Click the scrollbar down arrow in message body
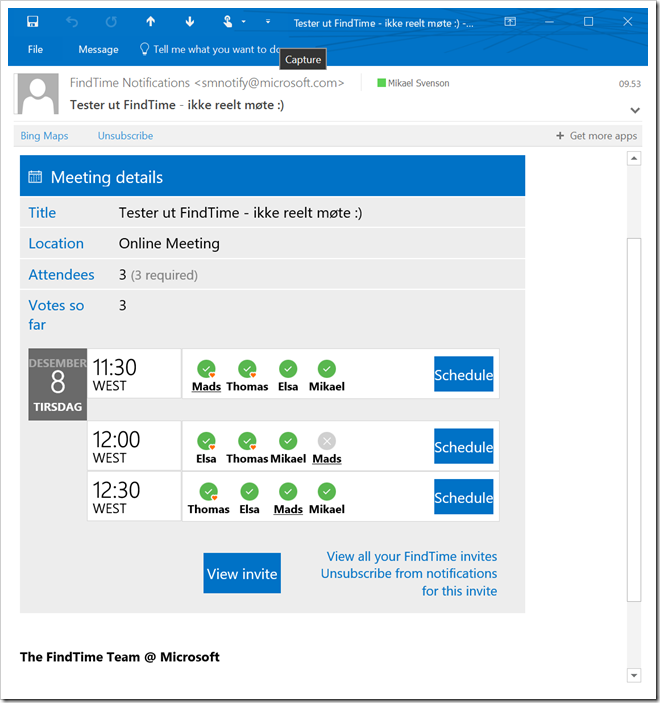This screenshot has height=703, width=660. [634, 675]
